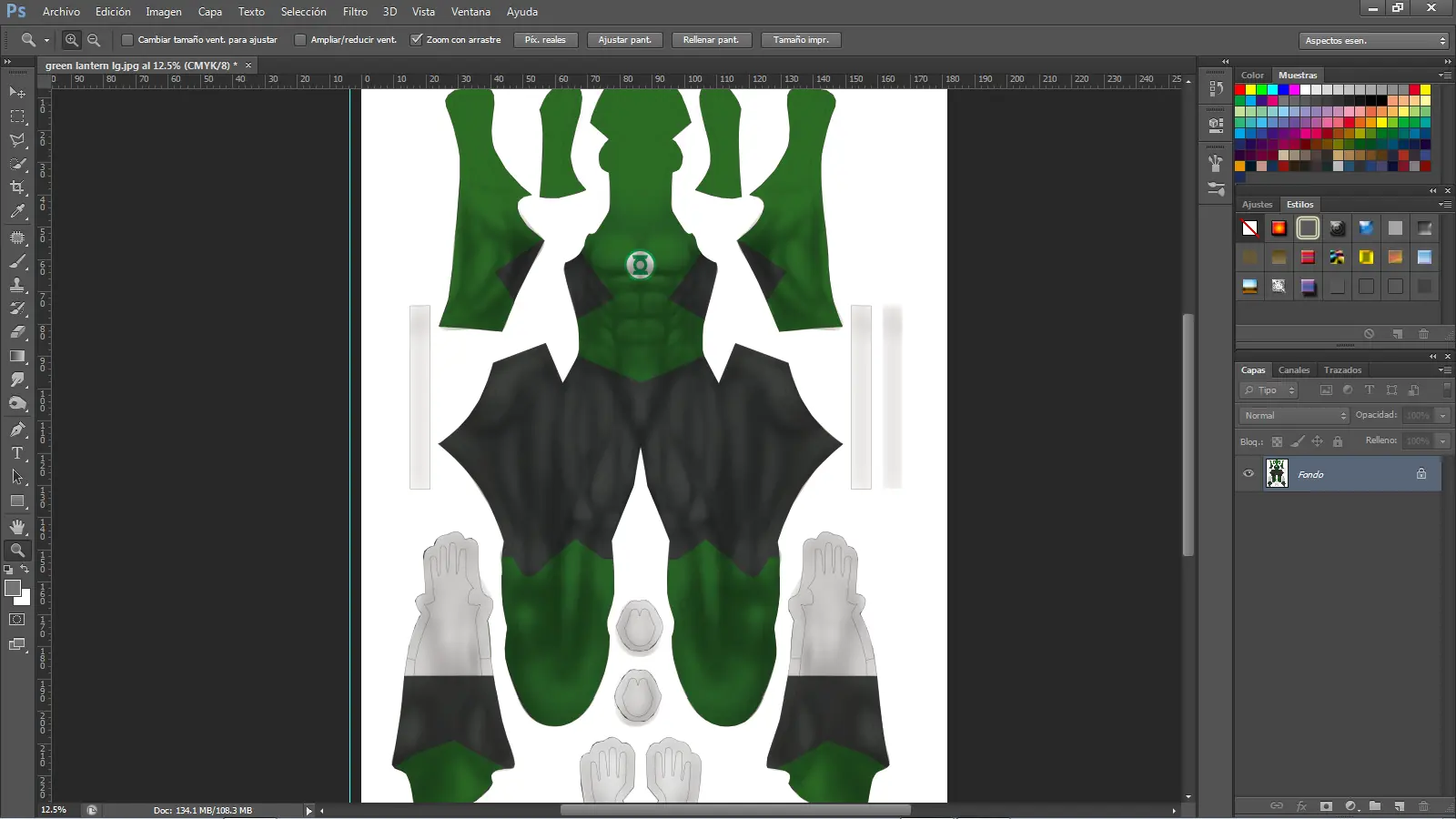Create a new layer in Layers panel
The width and height of the screenshot is (1456, 819).
point(1400,806)
